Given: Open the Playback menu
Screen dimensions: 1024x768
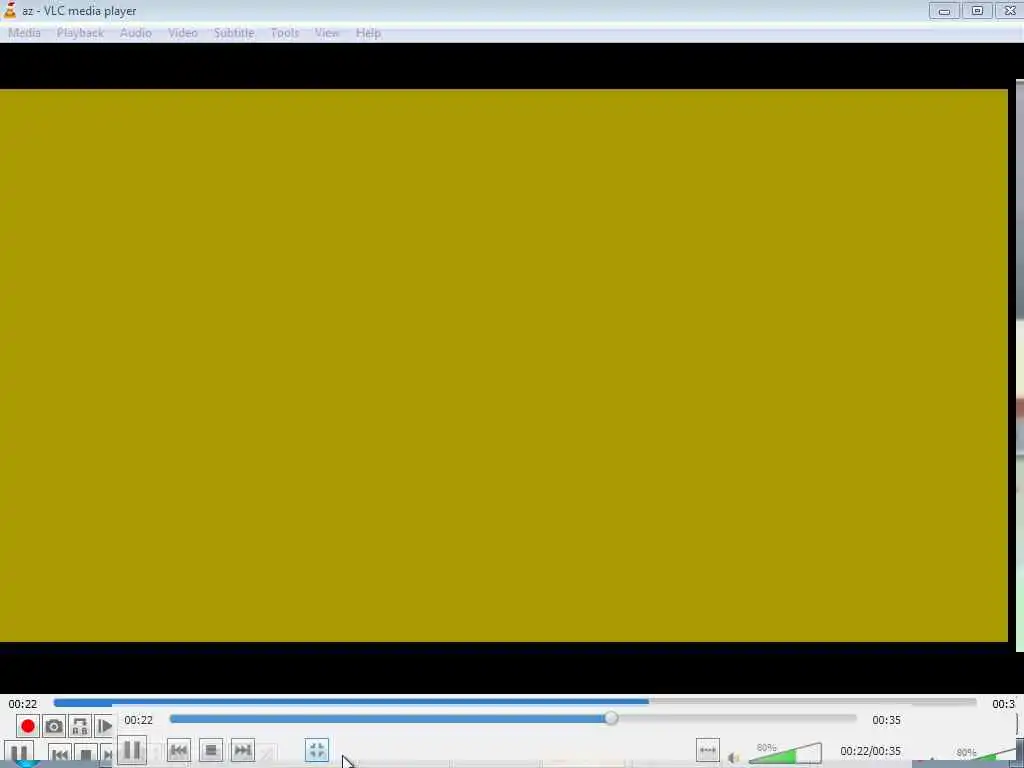Looking at the screenshot, I should (x=80, y=33).
